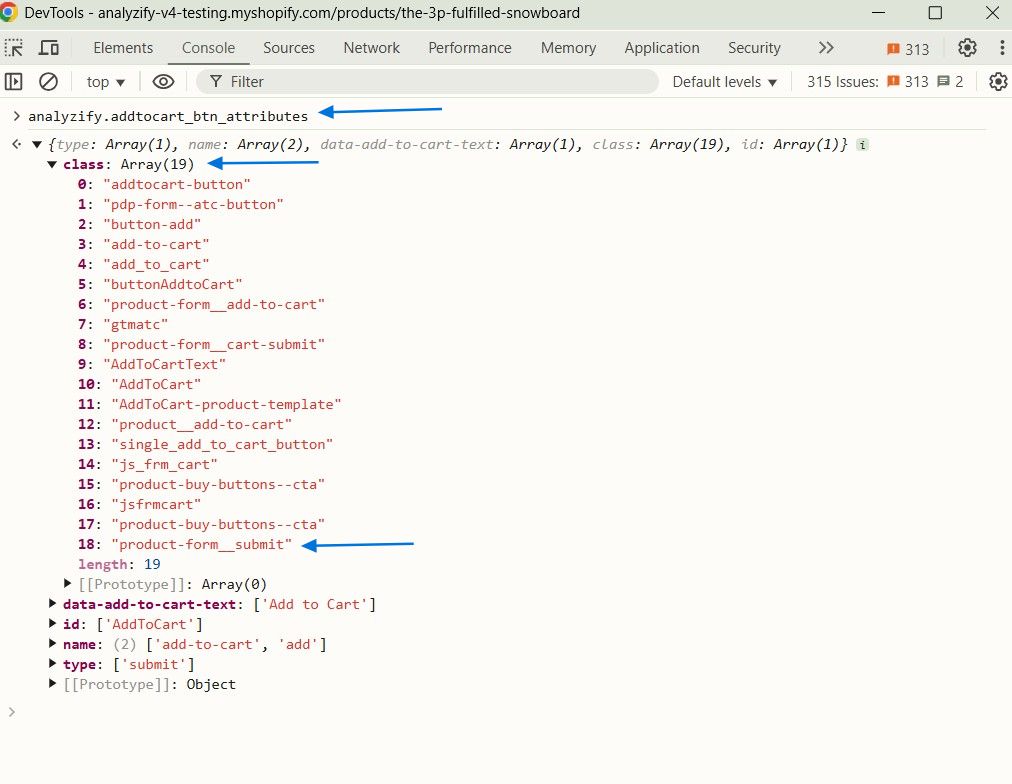The image size is (1012, 784).
Task: Select value "add_to_cart" at index 4
Action: 156,265
